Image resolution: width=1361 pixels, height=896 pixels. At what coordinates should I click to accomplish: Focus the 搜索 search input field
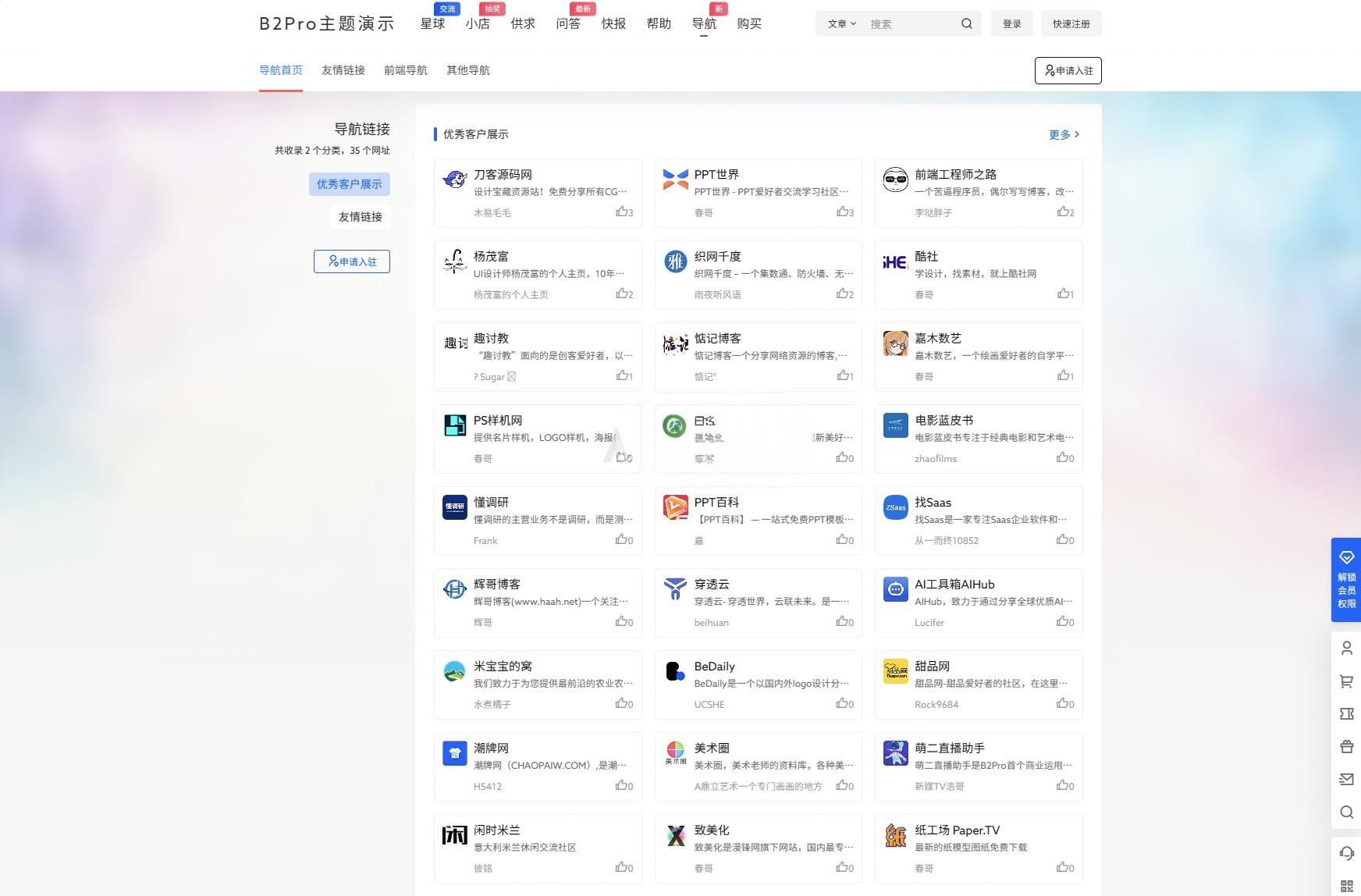(910, 24)
